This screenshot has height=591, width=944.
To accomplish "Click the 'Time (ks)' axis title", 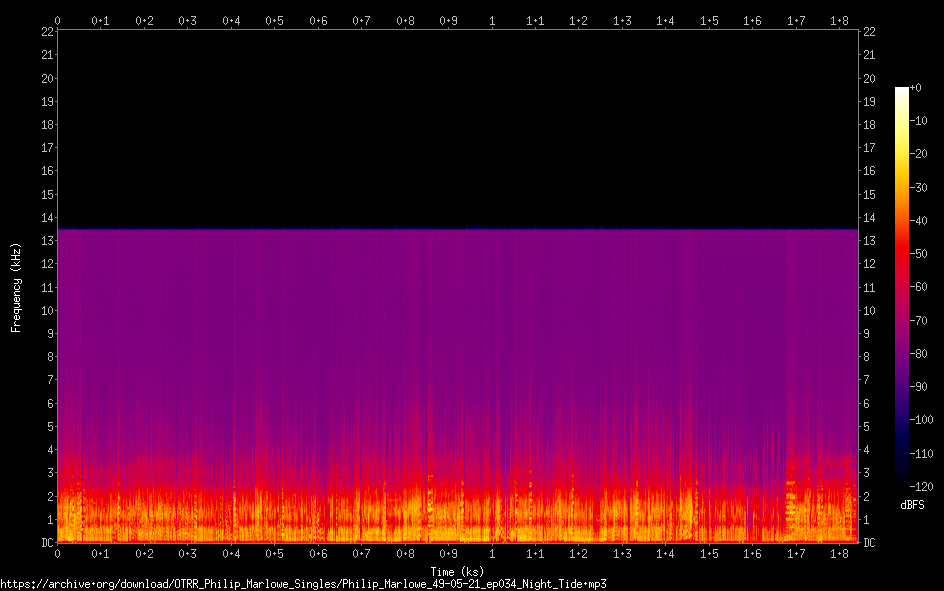I will [x=457, y=572].
